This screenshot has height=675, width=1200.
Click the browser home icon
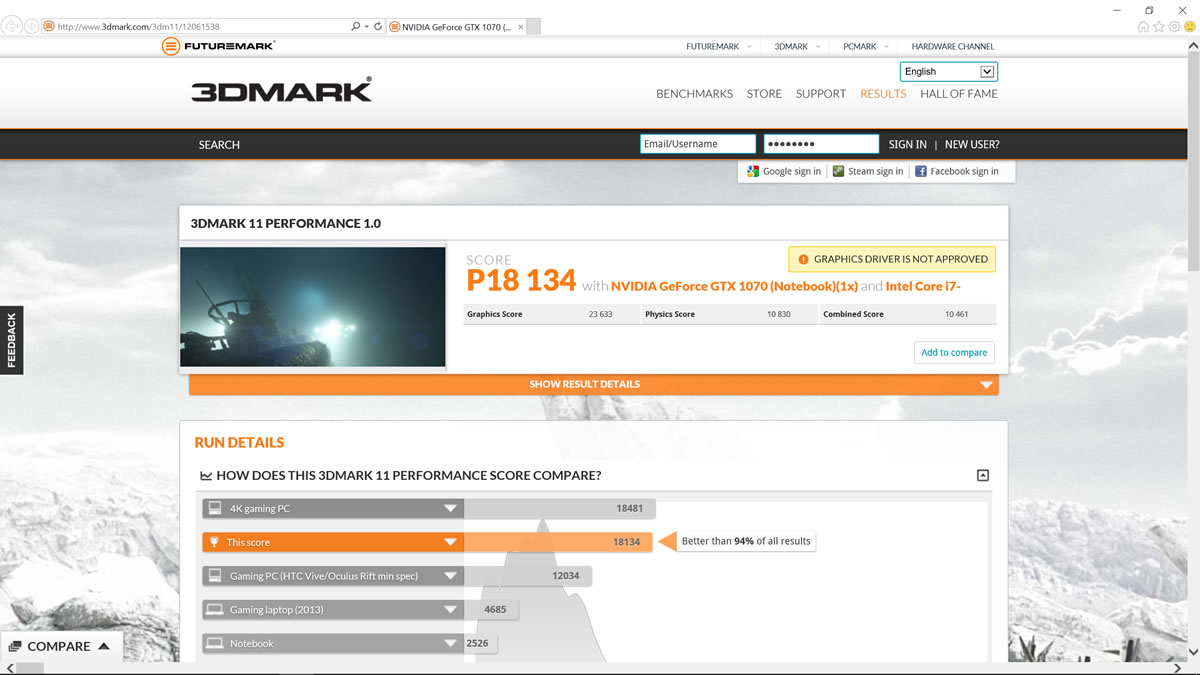point(1143,27)
